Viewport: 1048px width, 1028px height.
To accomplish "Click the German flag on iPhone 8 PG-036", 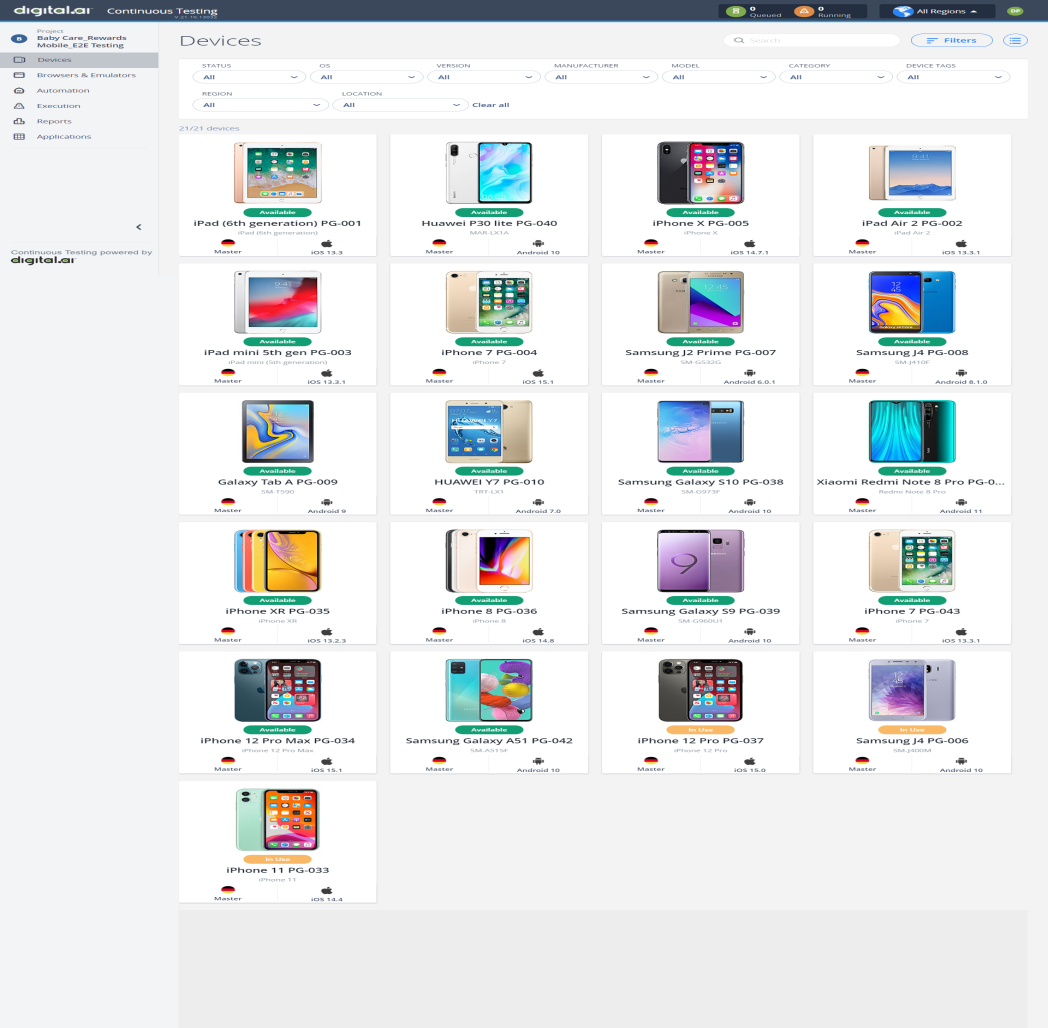I will point(439,632).
